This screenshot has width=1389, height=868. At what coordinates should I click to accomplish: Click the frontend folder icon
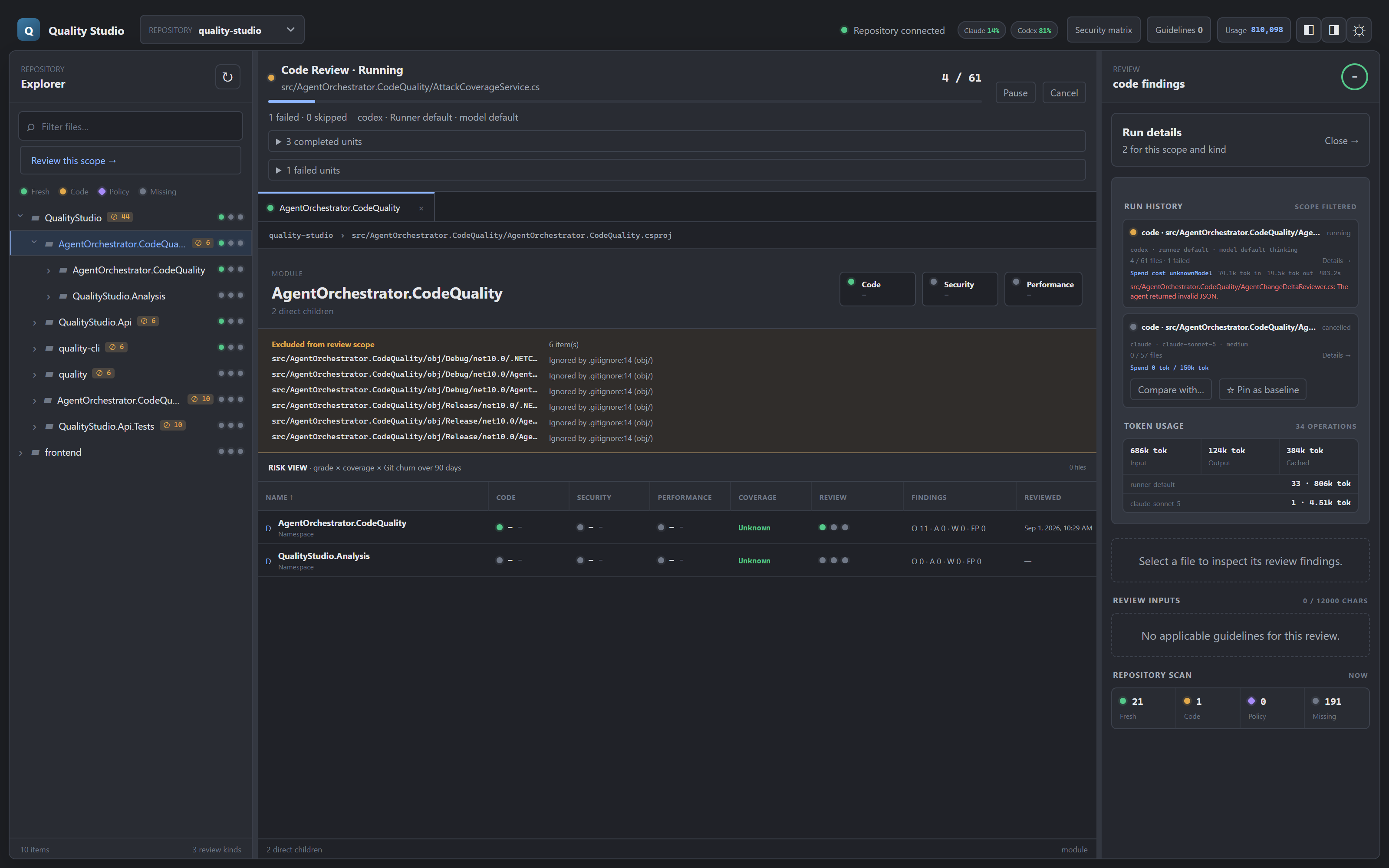pyautogui.click(x=36, y=452)
